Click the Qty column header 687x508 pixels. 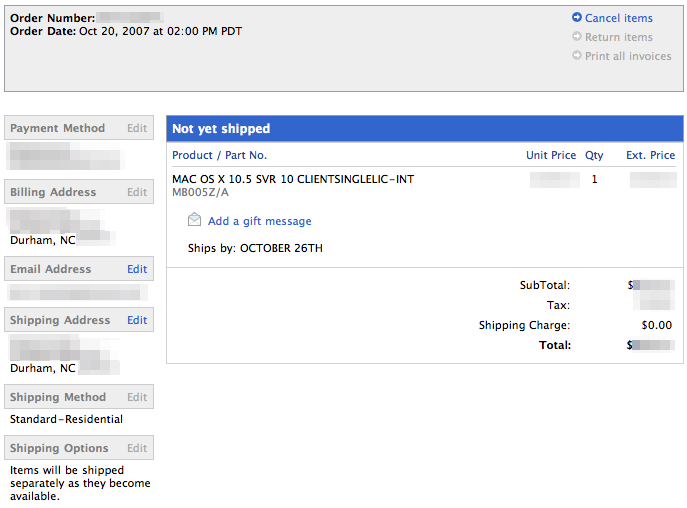pyautogui.click(x=594, y=155)
